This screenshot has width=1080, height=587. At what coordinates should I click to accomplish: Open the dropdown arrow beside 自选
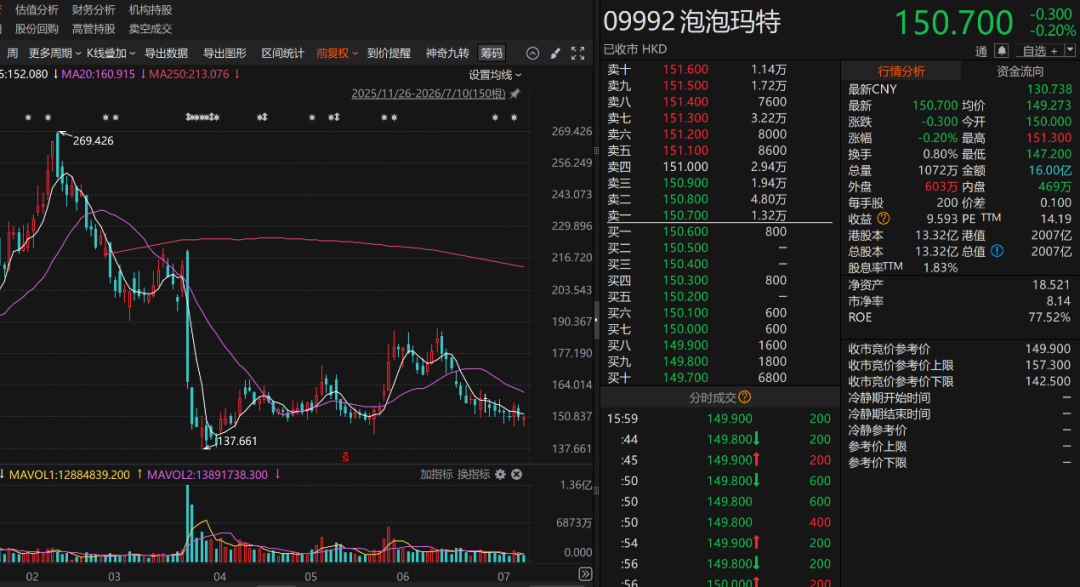[x=1070, y=50]
